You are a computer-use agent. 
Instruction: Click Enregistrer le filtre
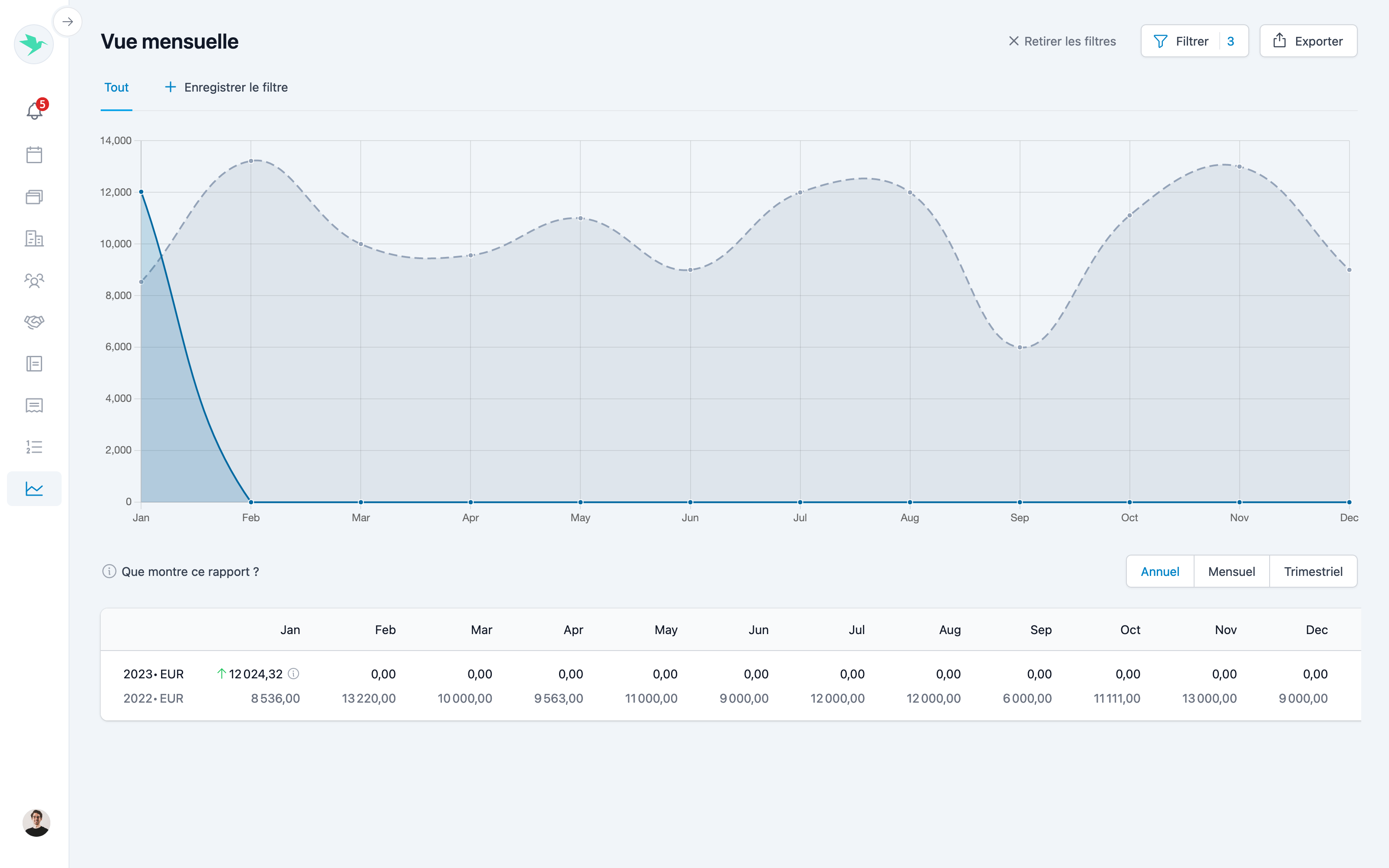(226, 87)
